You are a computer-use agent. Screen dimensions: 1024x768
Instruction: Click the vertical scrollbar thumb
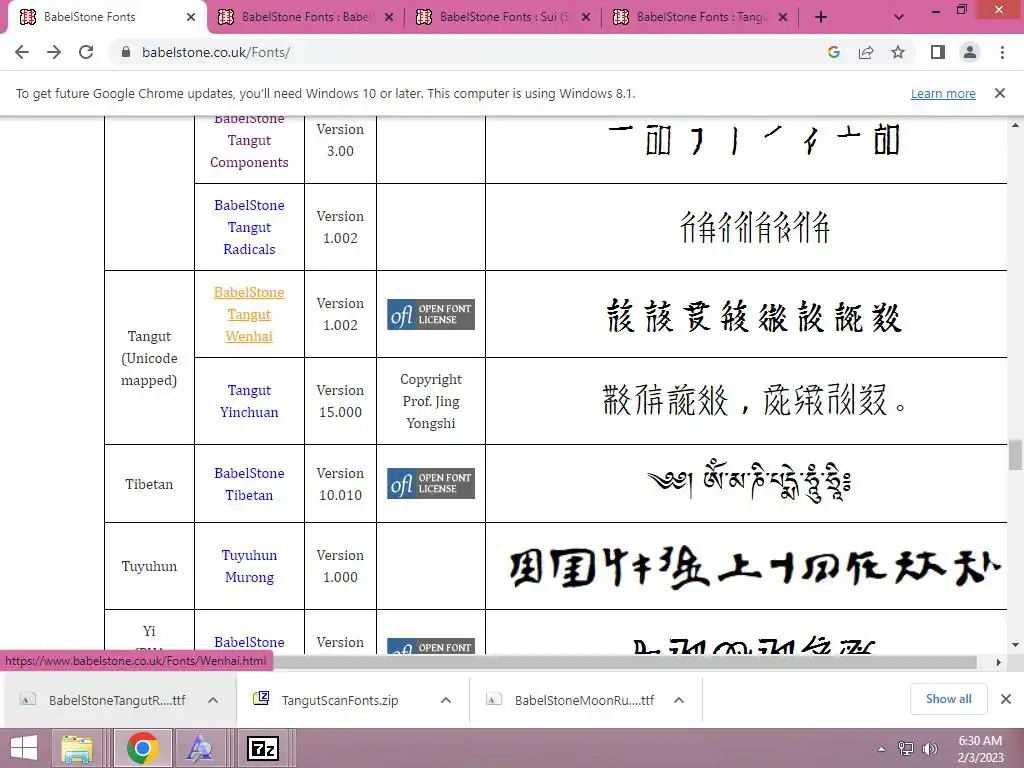click(1015, 455)
